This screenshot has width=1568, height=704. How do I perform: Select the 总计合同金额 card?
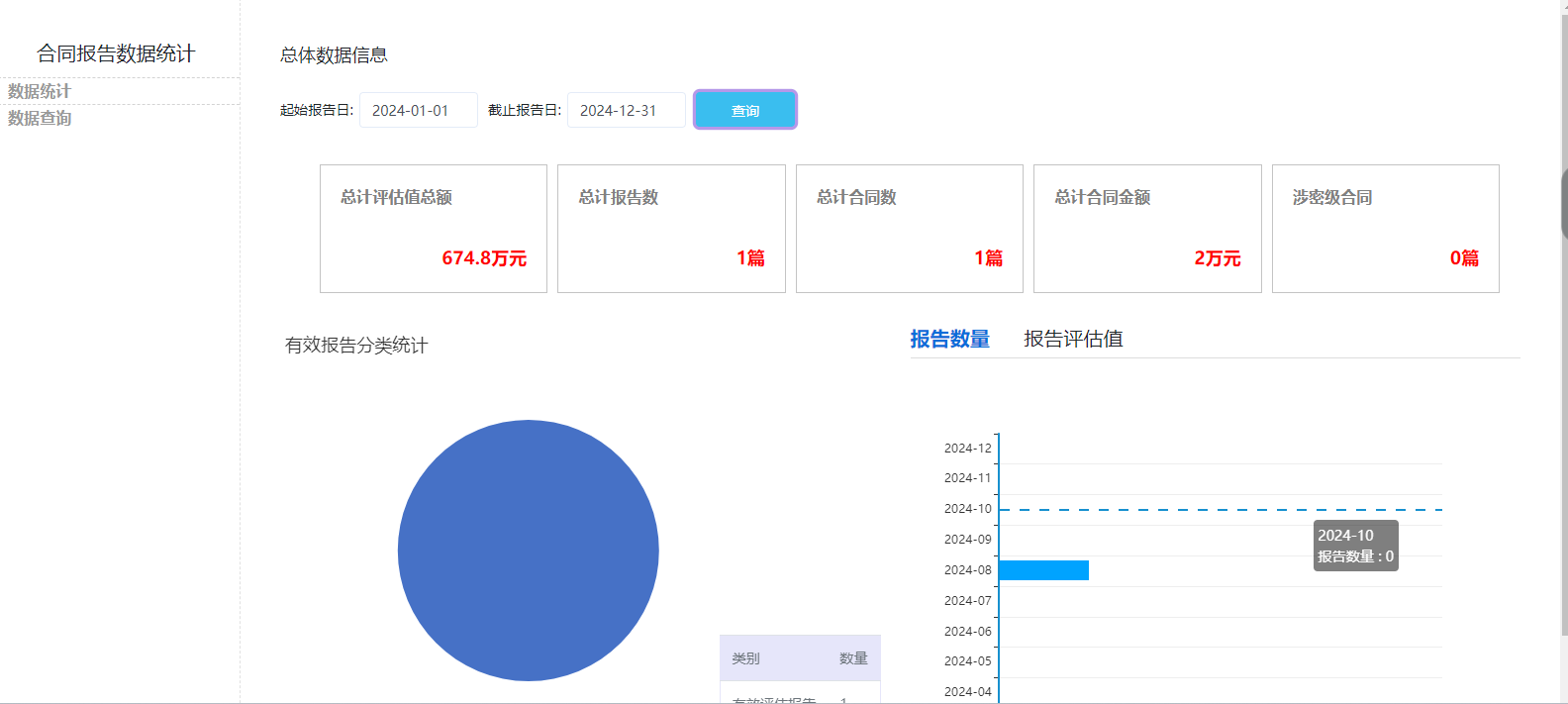click(1147, 229)
